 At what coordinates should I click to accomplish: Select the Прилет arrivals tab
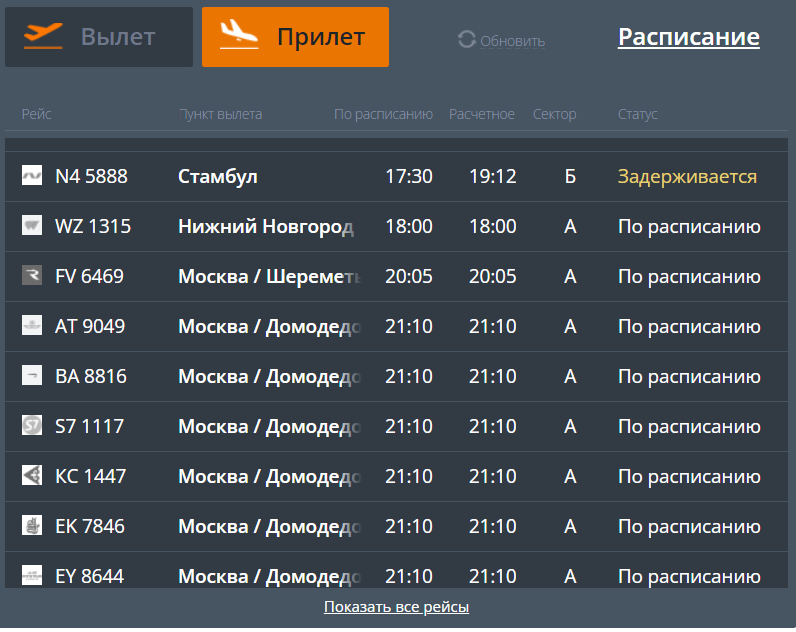click(x=295, y=37)
